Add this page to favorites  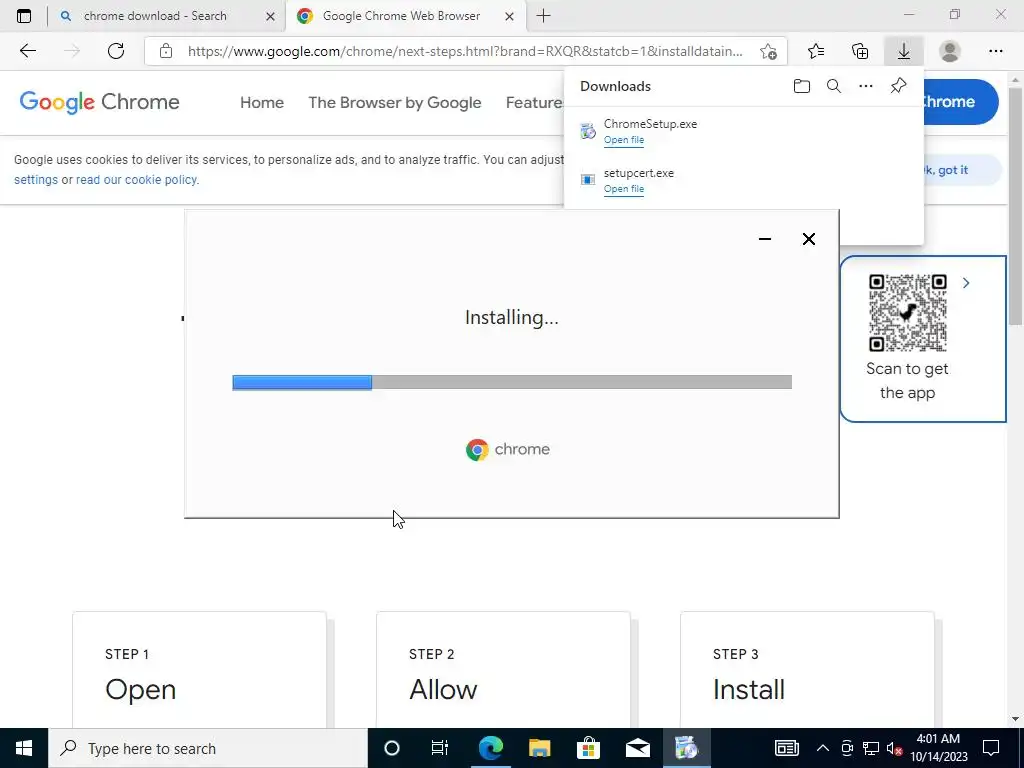(x=769, y=52)
